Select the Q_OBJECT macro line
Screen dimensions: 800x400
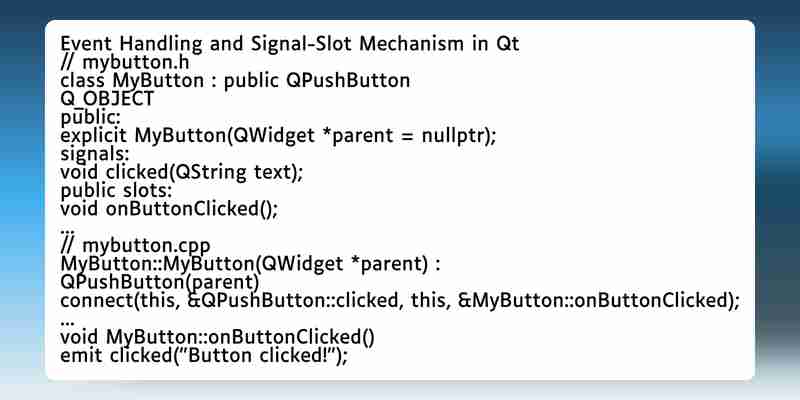[107, 99]
